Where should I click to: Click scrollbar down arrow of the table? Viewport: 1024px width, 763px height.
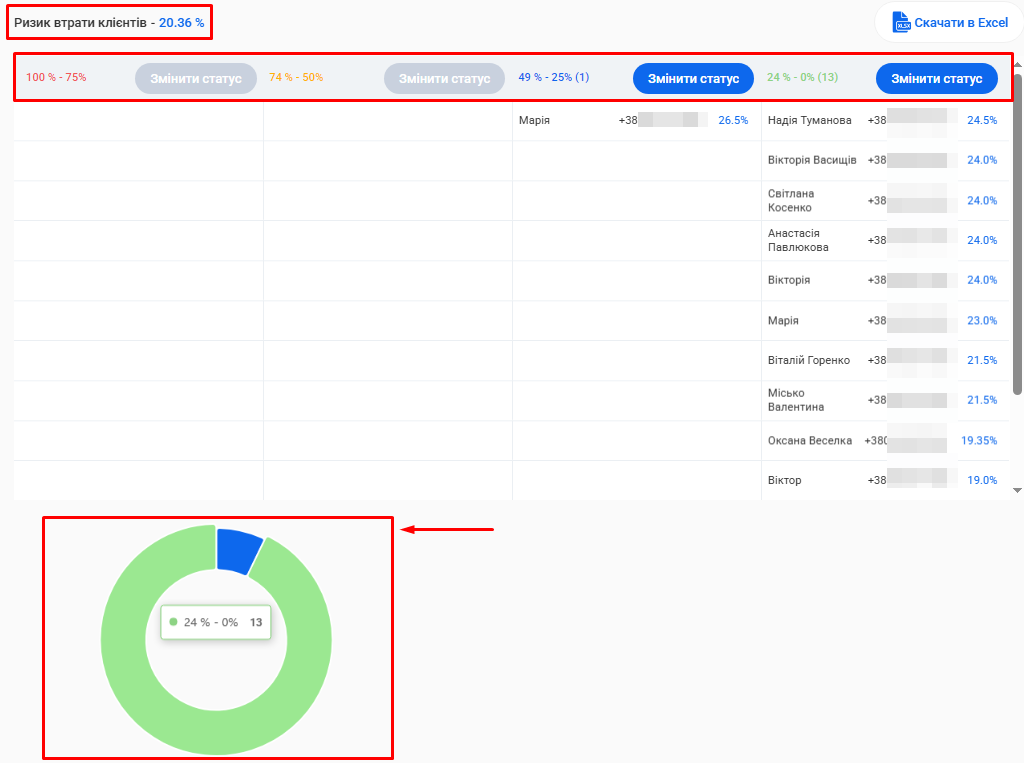coord(1017,490)
